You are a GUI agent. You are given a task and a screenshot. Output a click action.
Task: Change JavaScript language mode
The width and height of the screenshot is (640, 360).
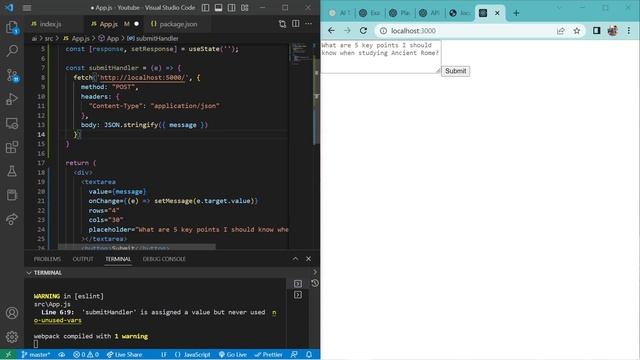[193, 355]
